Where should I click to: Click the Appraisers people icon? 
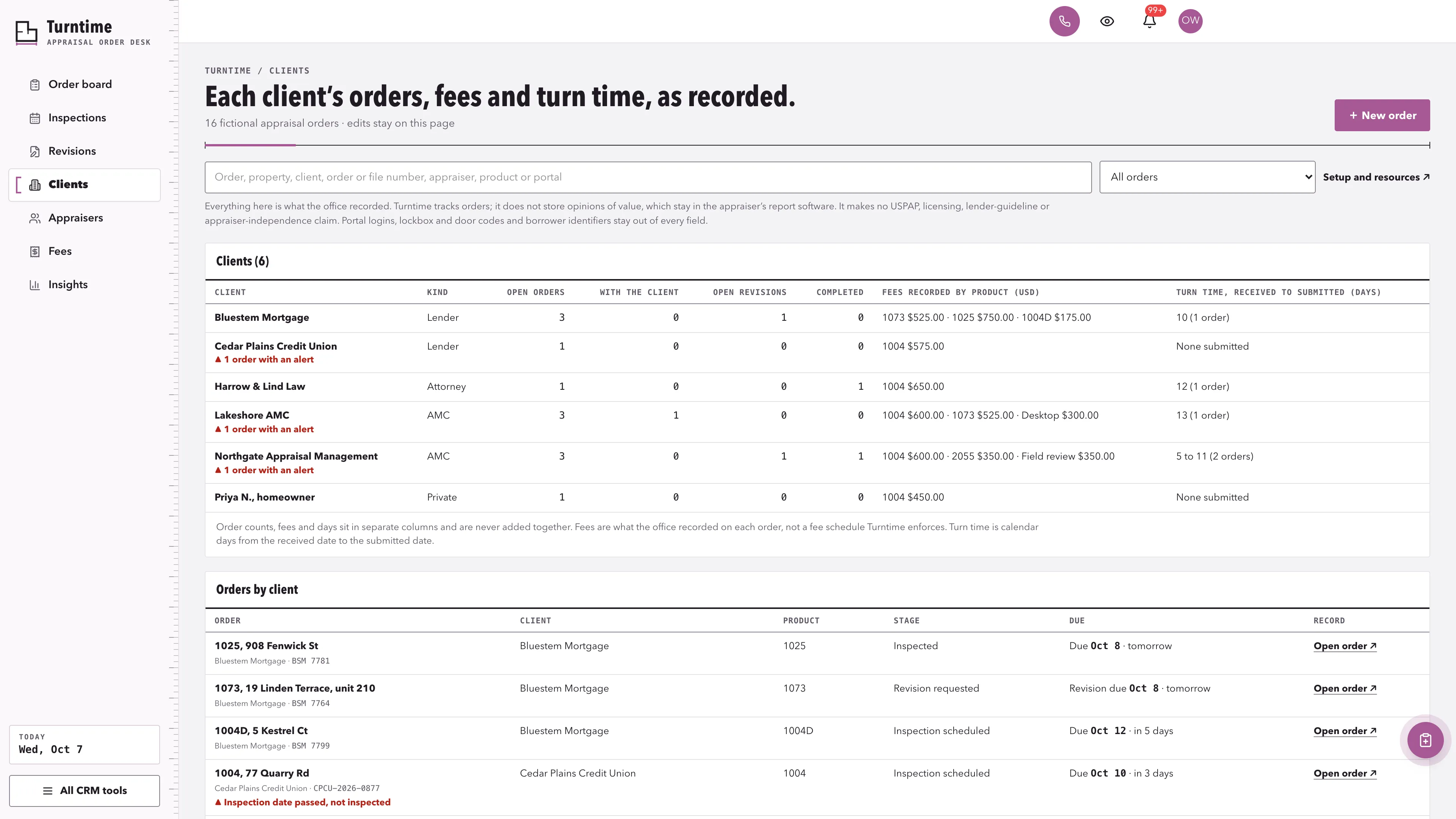35,218
